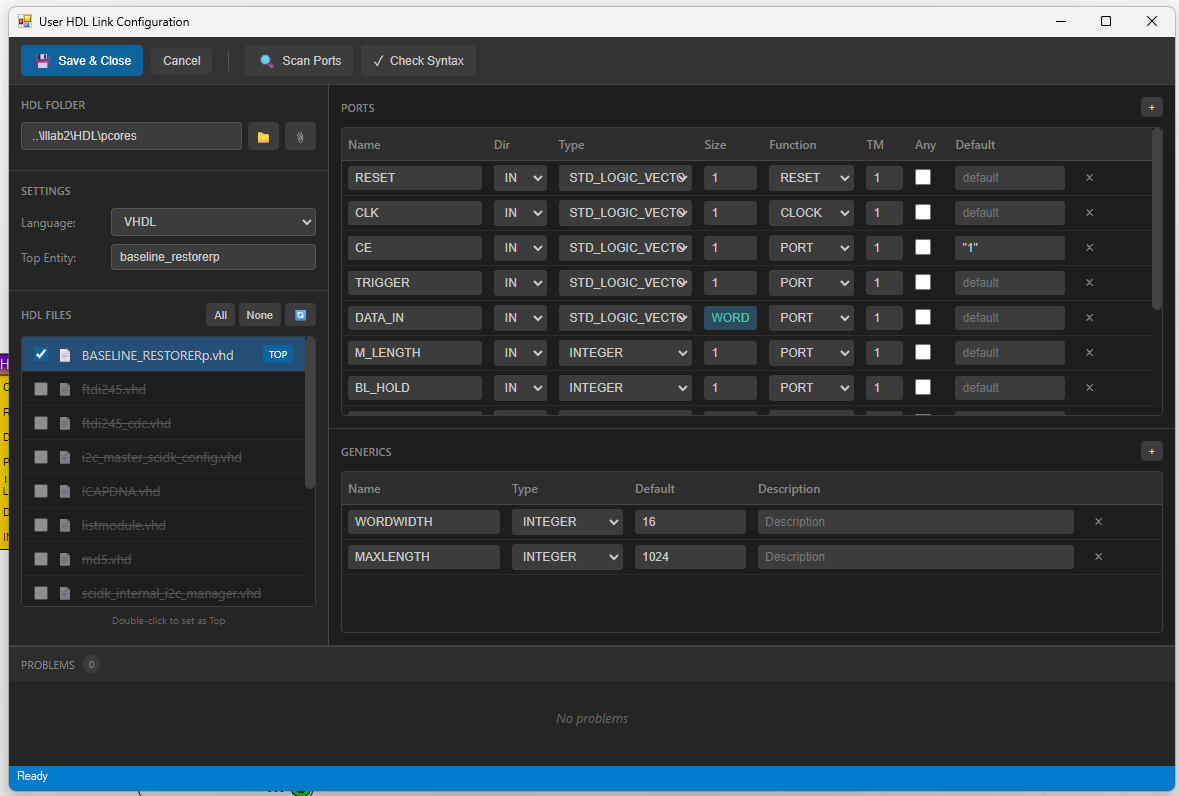Click file icon of ftdi245_cdc.vhd
The width and height of the screenshot is (1179, 796).
[65, 423]
